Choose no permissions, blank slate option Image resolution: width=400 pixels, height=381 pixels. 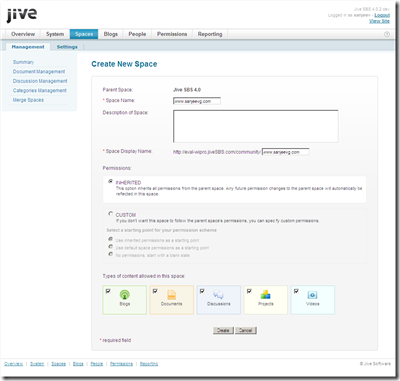pyautogui.click(x=111, y=254)
